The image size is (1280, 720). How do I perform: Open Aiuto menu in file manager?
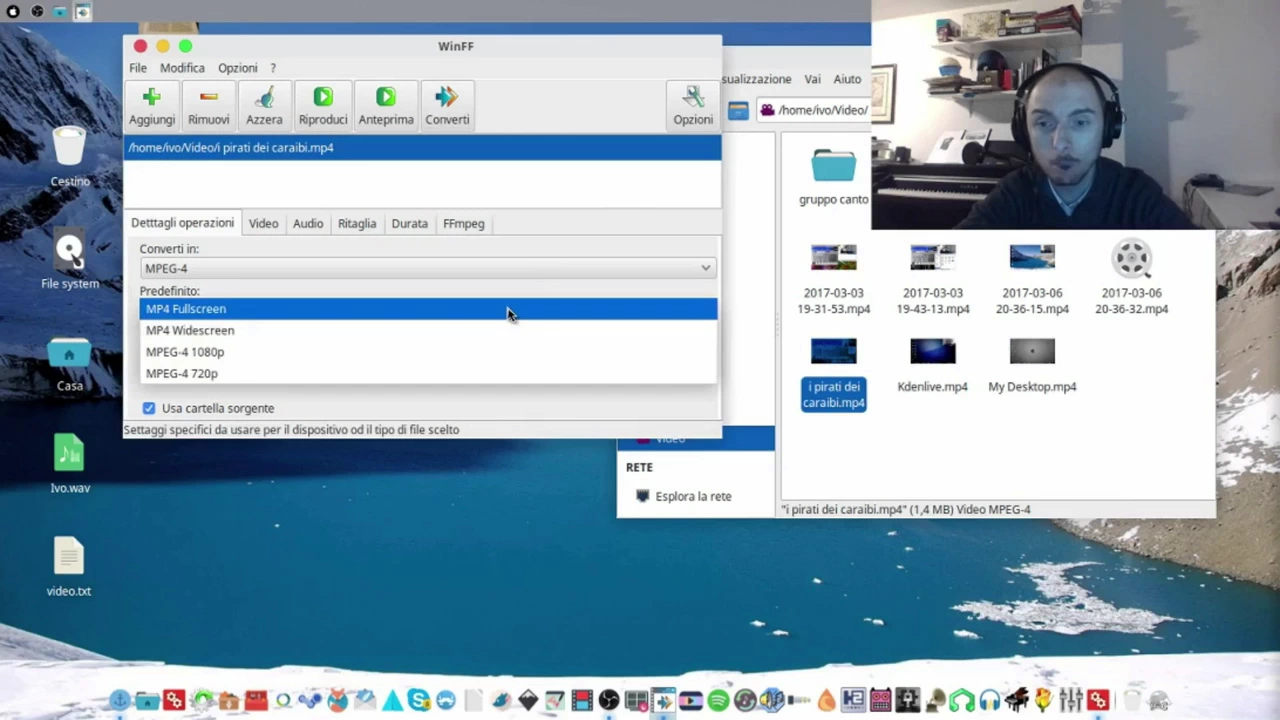847,79
